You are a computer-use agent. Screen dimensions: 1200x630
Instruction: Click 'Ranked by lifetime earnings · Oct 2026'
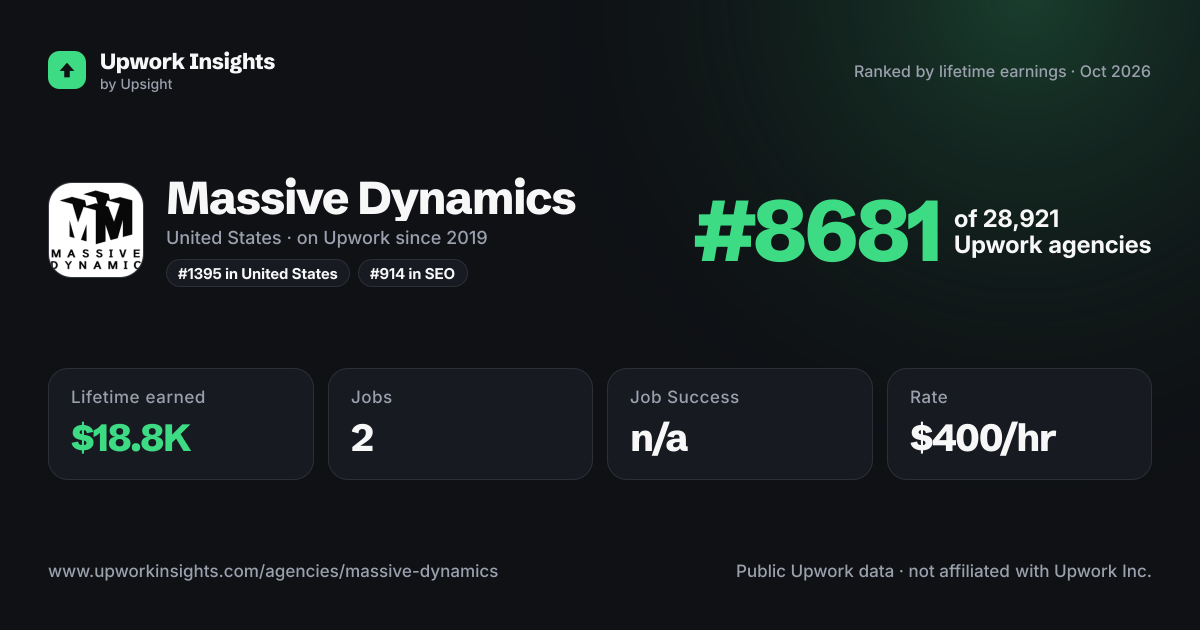coord(1002,72)
